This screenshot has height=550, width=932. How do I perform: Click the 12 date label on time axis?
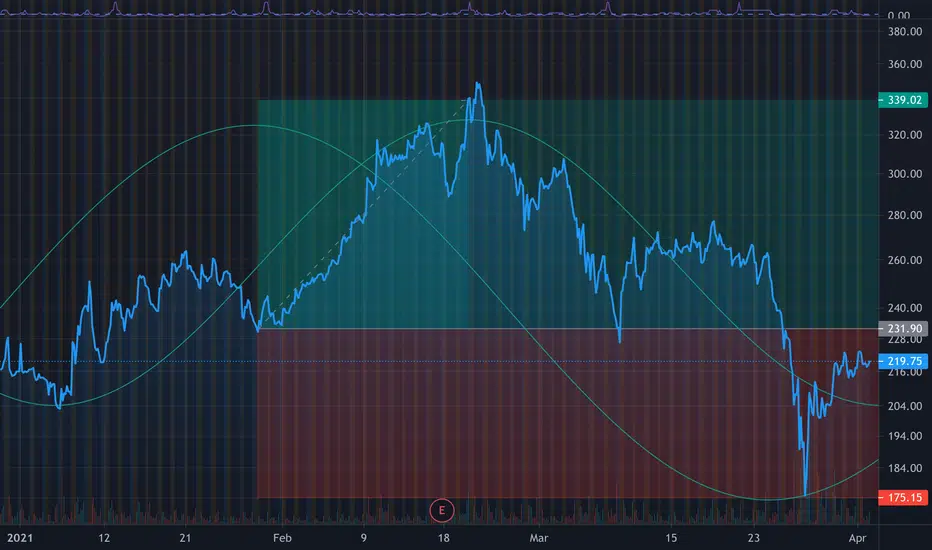click(x=104, y=538)
